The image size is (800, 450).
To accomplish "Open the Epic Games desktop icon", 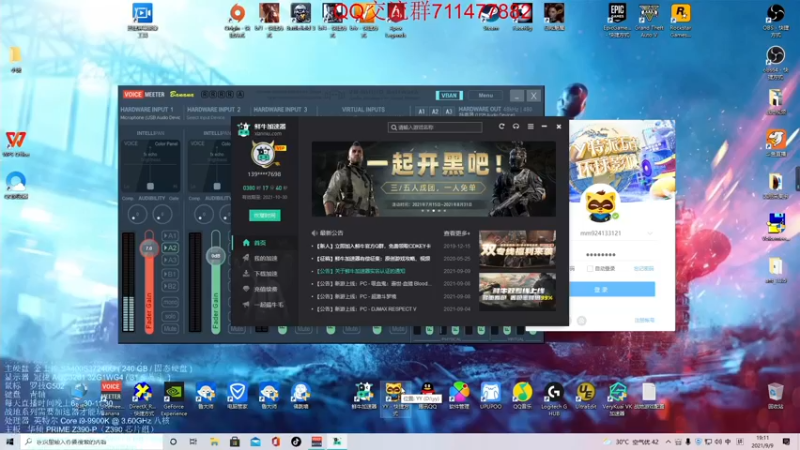I will pyautogui.click(x=617, y=19).
